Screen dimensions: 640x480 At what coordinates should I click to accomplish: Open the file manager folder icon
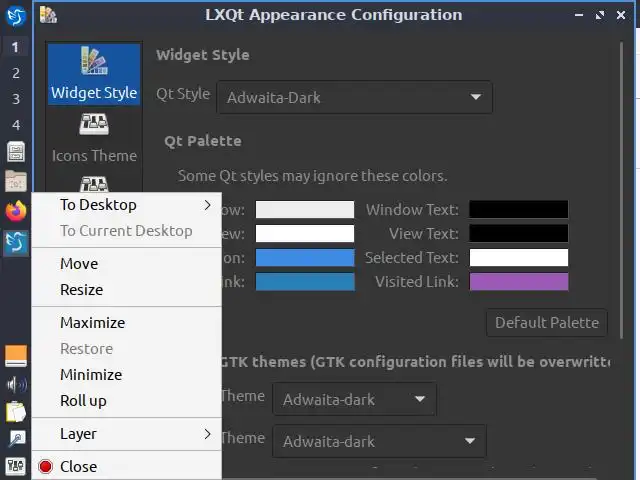(x=16, y=181)
